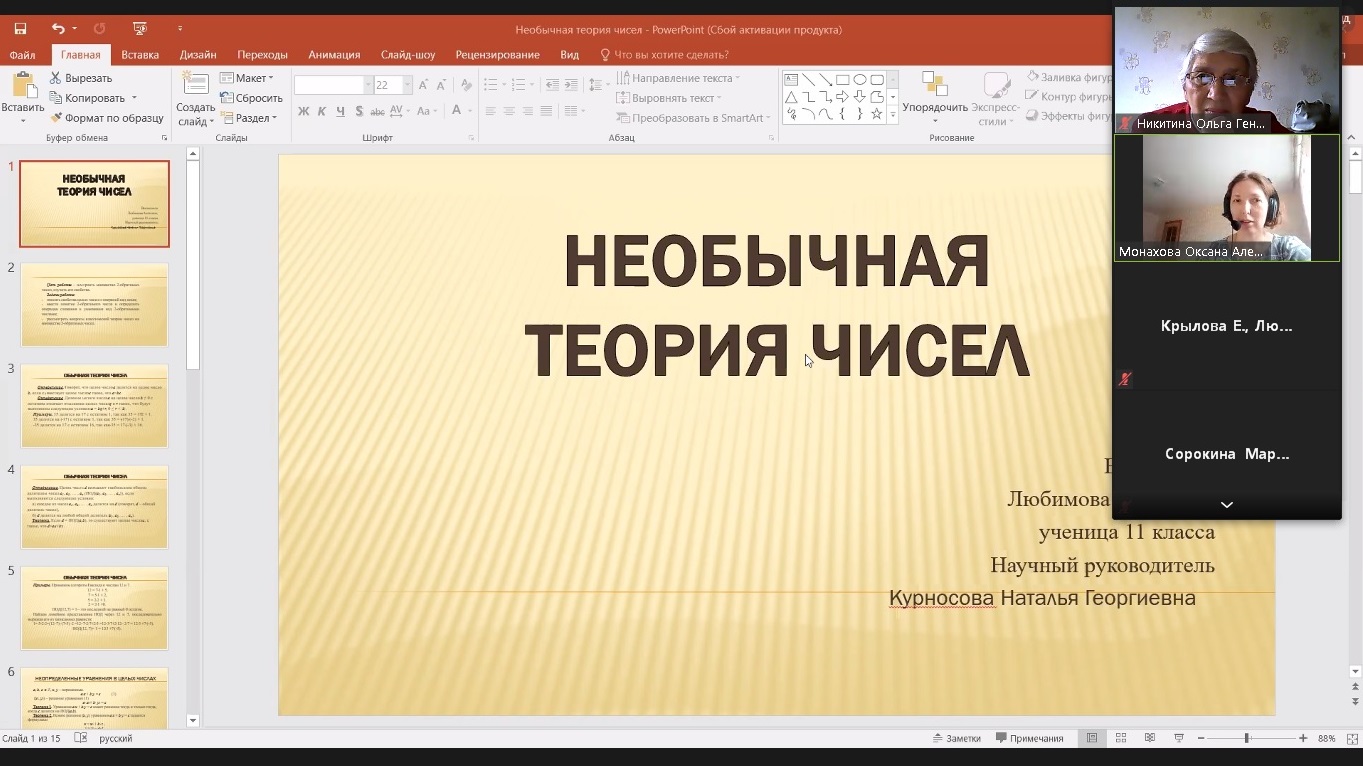Click Контур фигуры shape outline button
Viewport: 1363px width, 772px height.
click(1069, 97)
